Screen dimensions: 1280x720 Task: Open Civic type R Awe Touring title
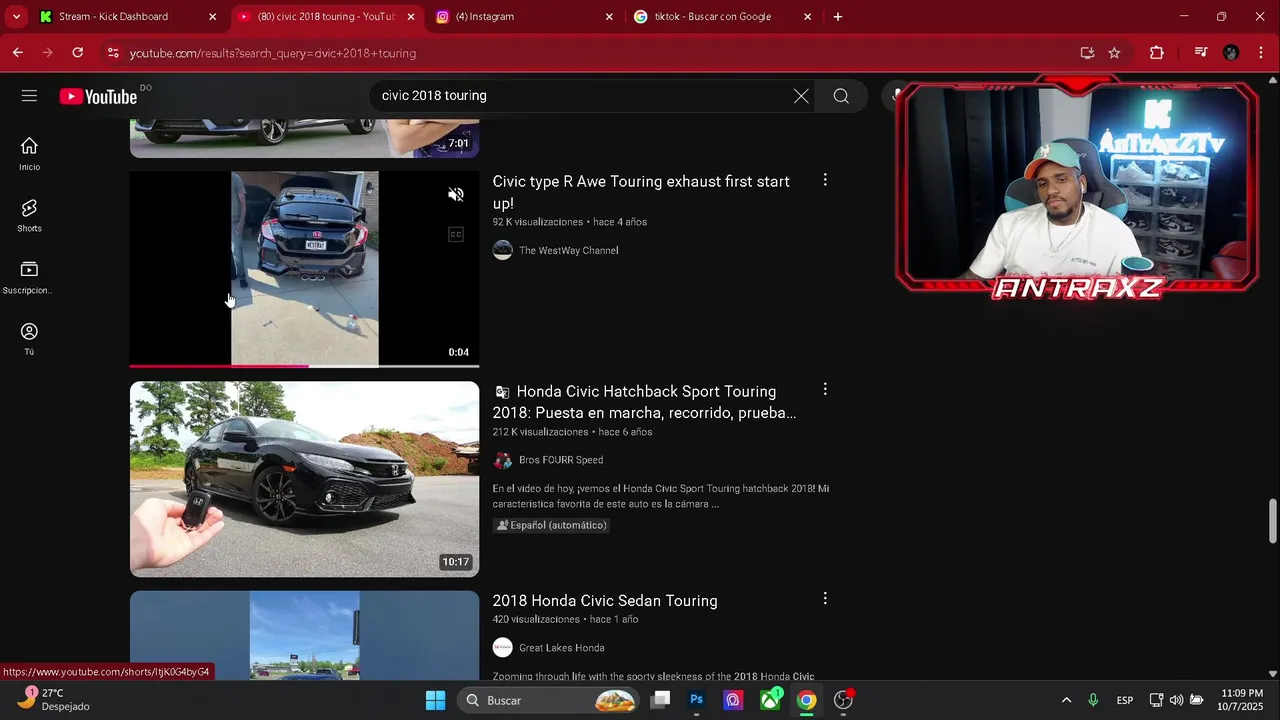click(641, 192)
